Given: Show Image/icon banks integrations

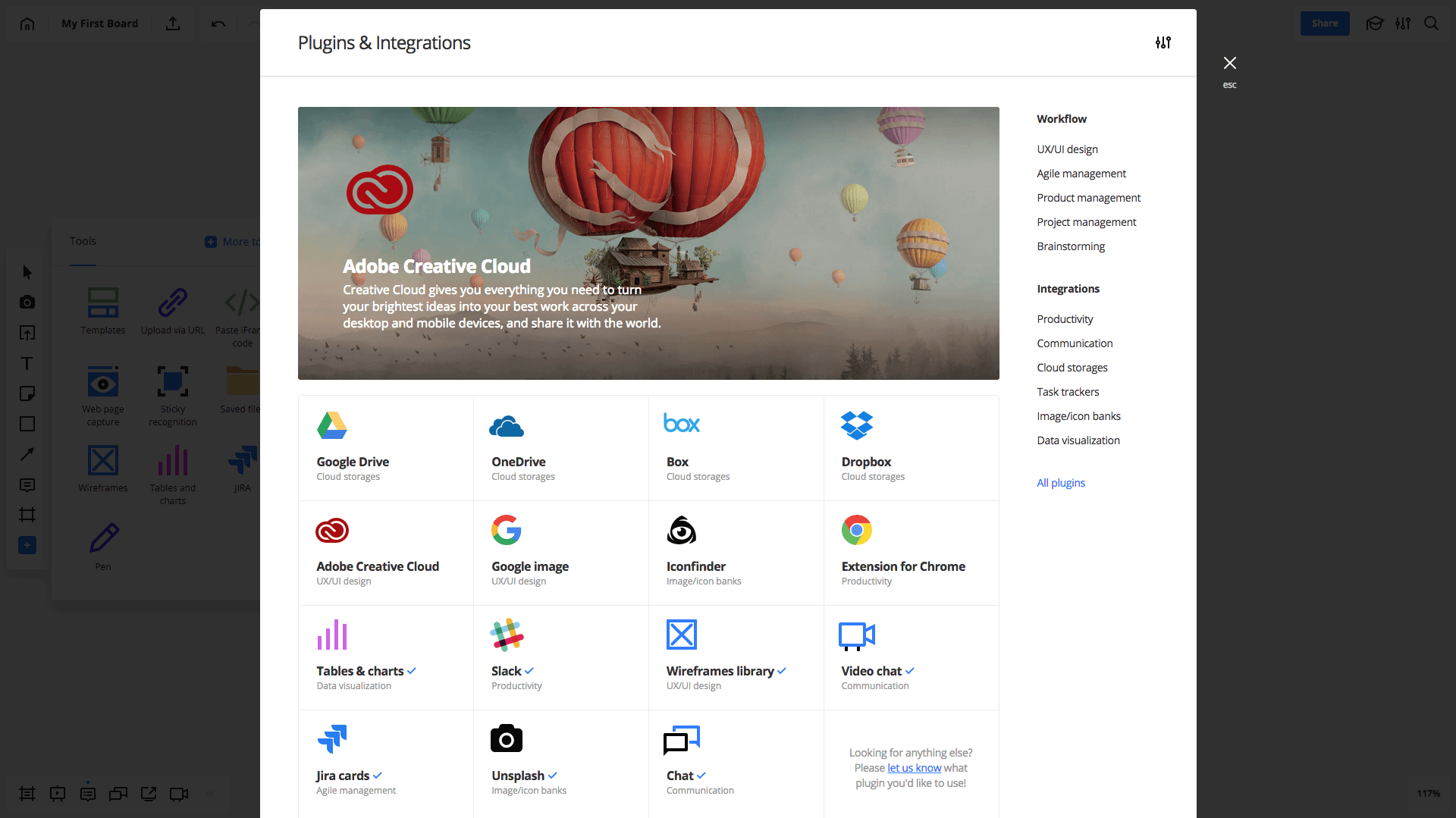Looking at the screenshot, I should pyautogui.click(x=1078, y=416).
